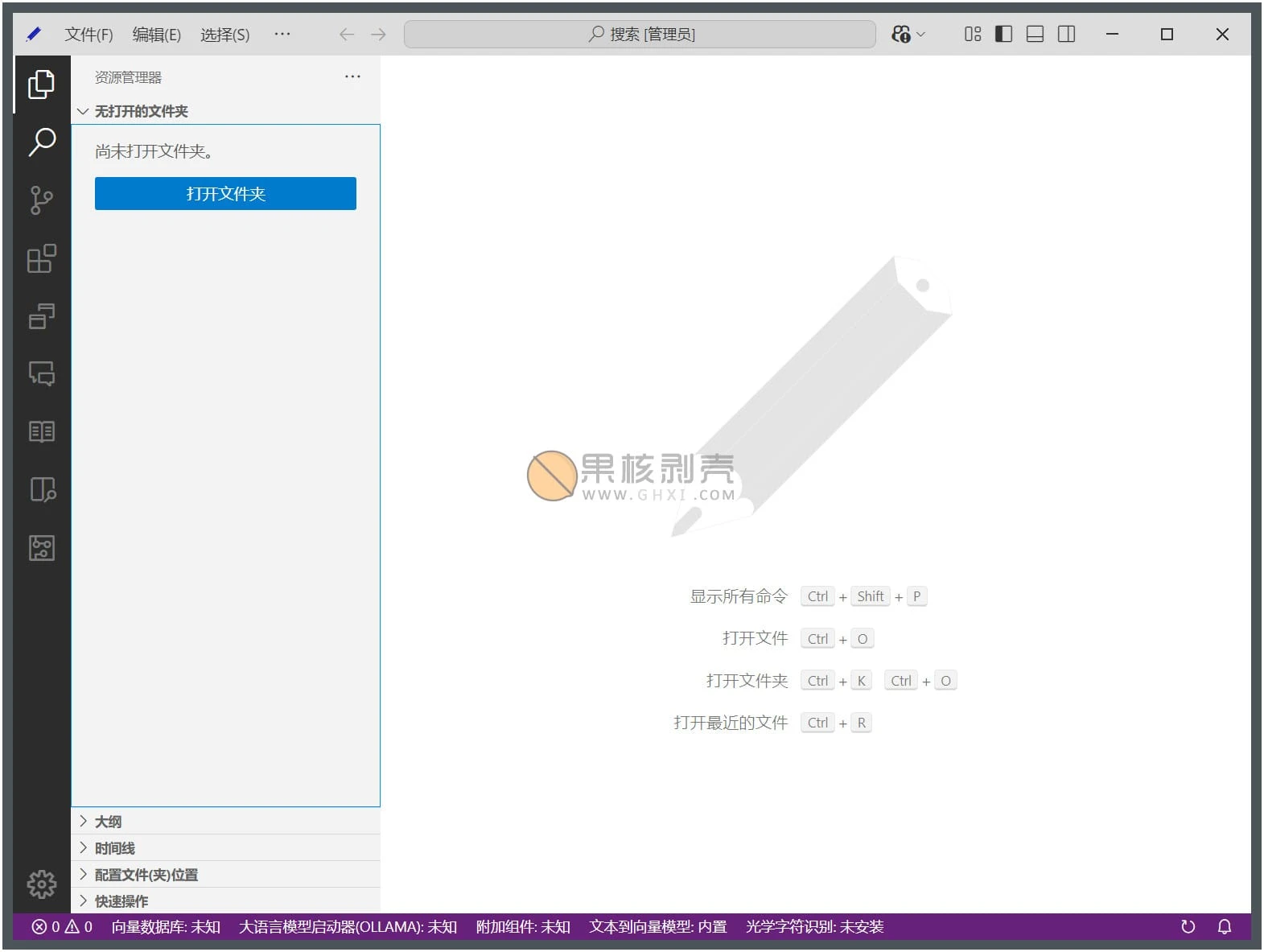Click the book-shaped icon in activity bar
The height and width of the screenshot is (952, 1264).
pyautogui.click(x=42, y=431)
